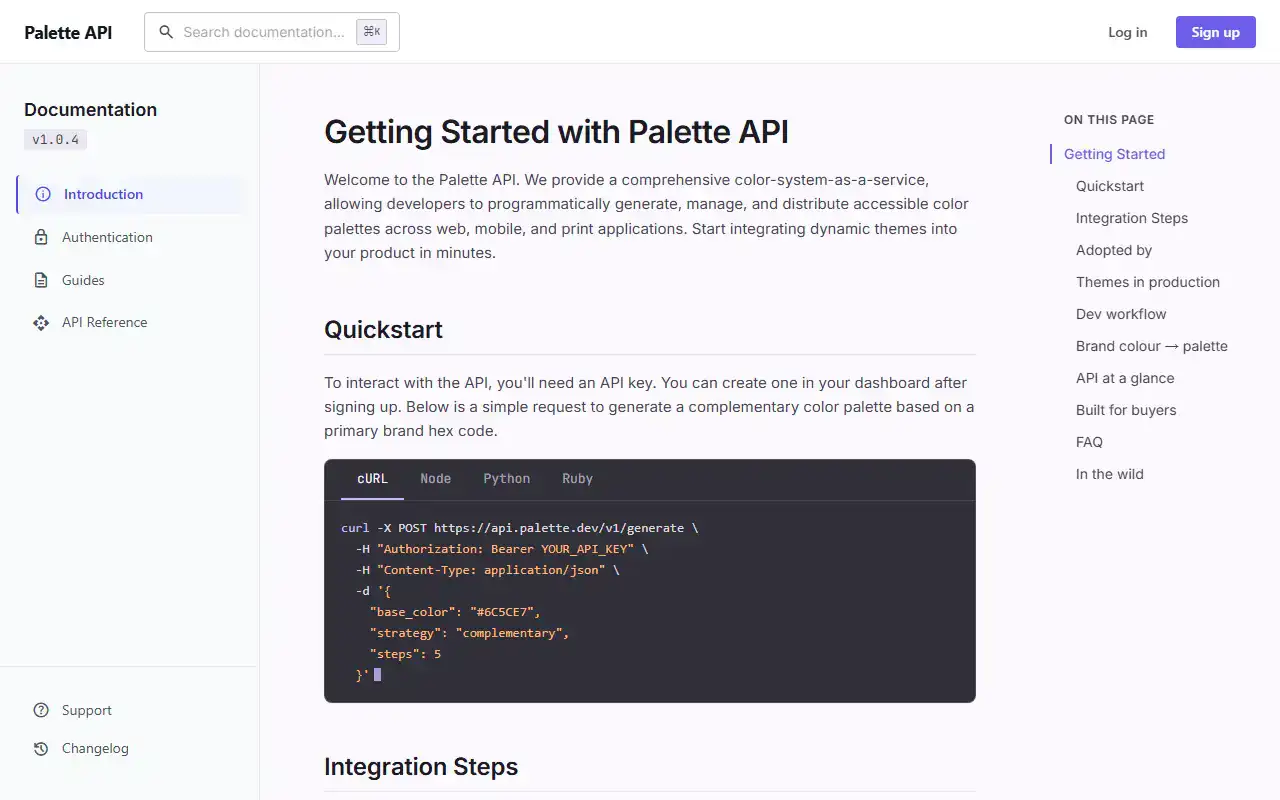Focus the Search documentation field
The width and height of the screenshot is (1280, 800).
pyautogui.click(x=272, y=32)
